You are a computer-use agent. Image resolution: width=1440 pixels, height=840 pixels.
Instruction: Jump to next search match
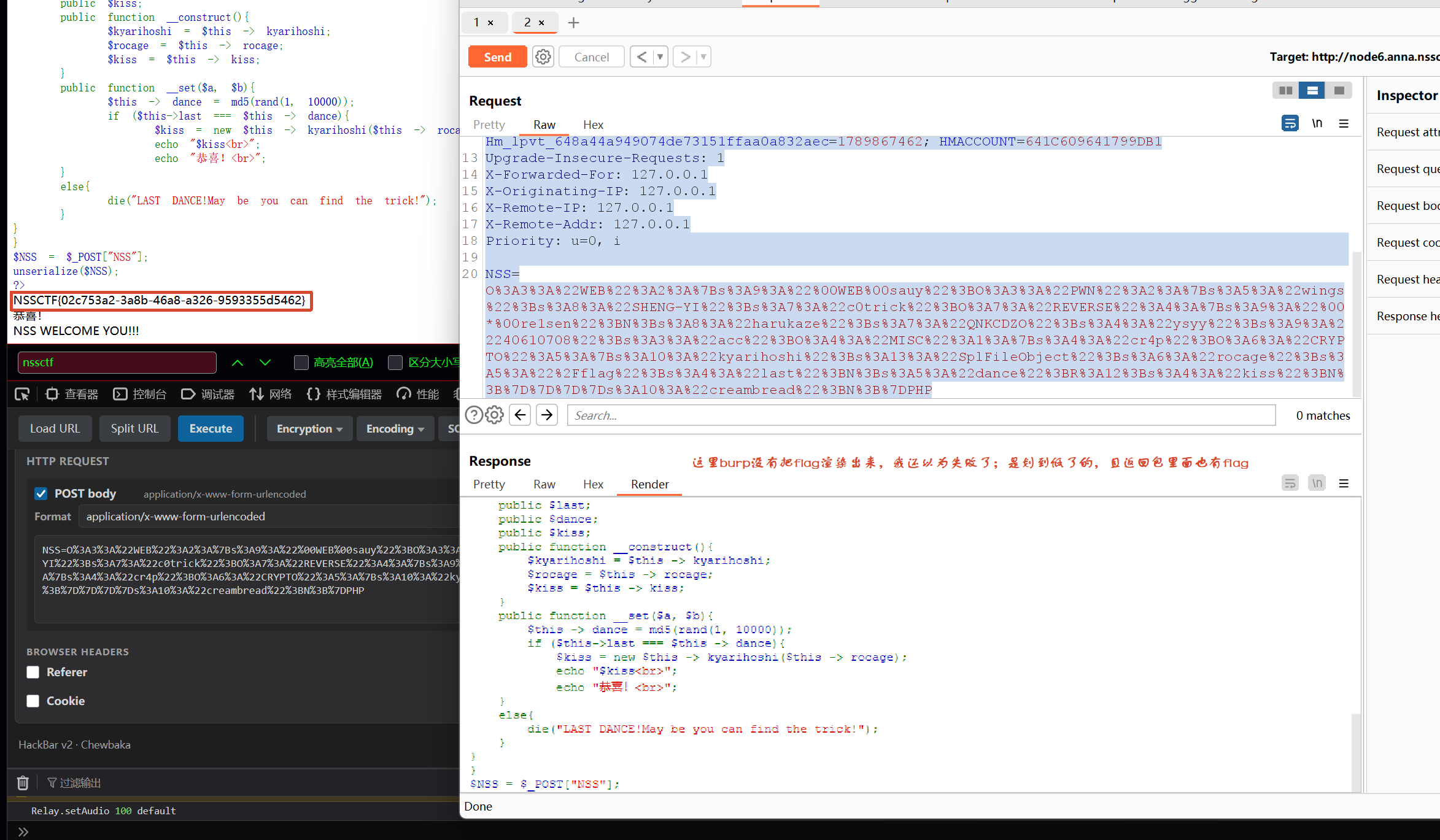pos(547,415)
